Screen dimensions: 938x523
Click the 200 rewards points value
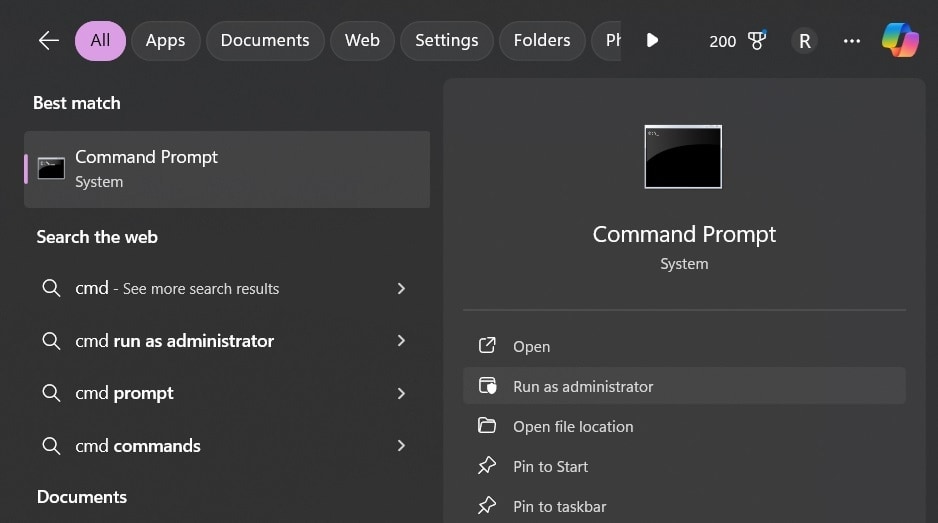pyautogui.click(x=722, y=41)
